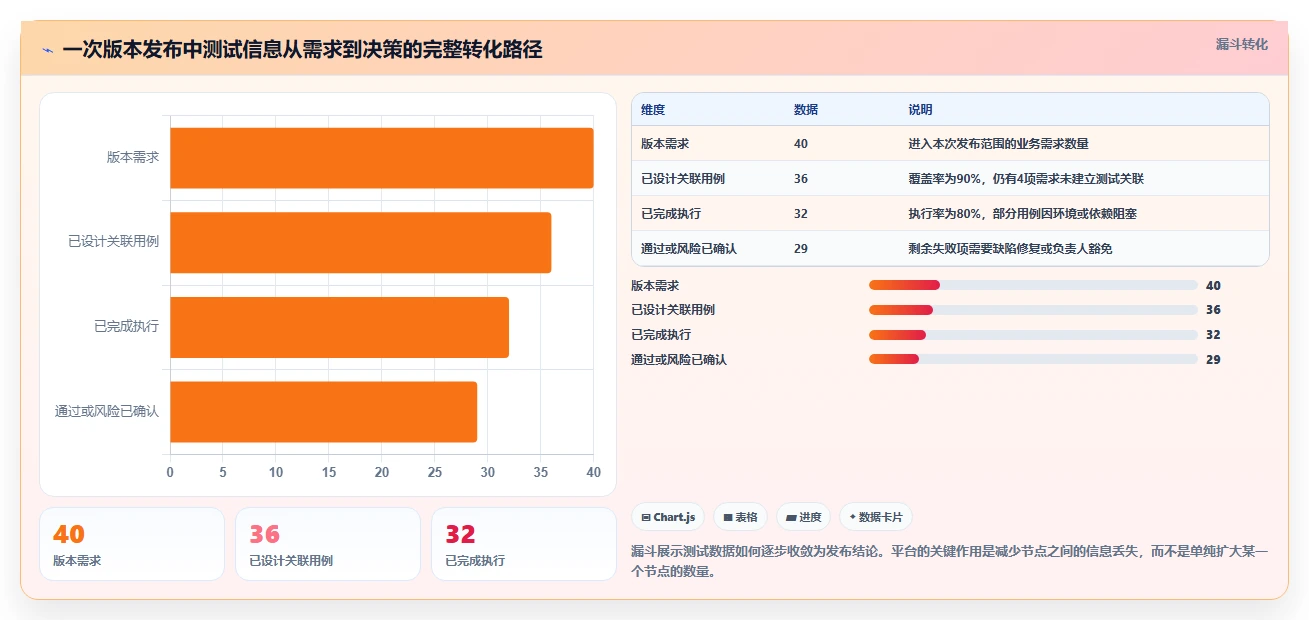Click the value 40 beside the progress bar
This screenshot has height=620, width=1309.
(1213, 285)
